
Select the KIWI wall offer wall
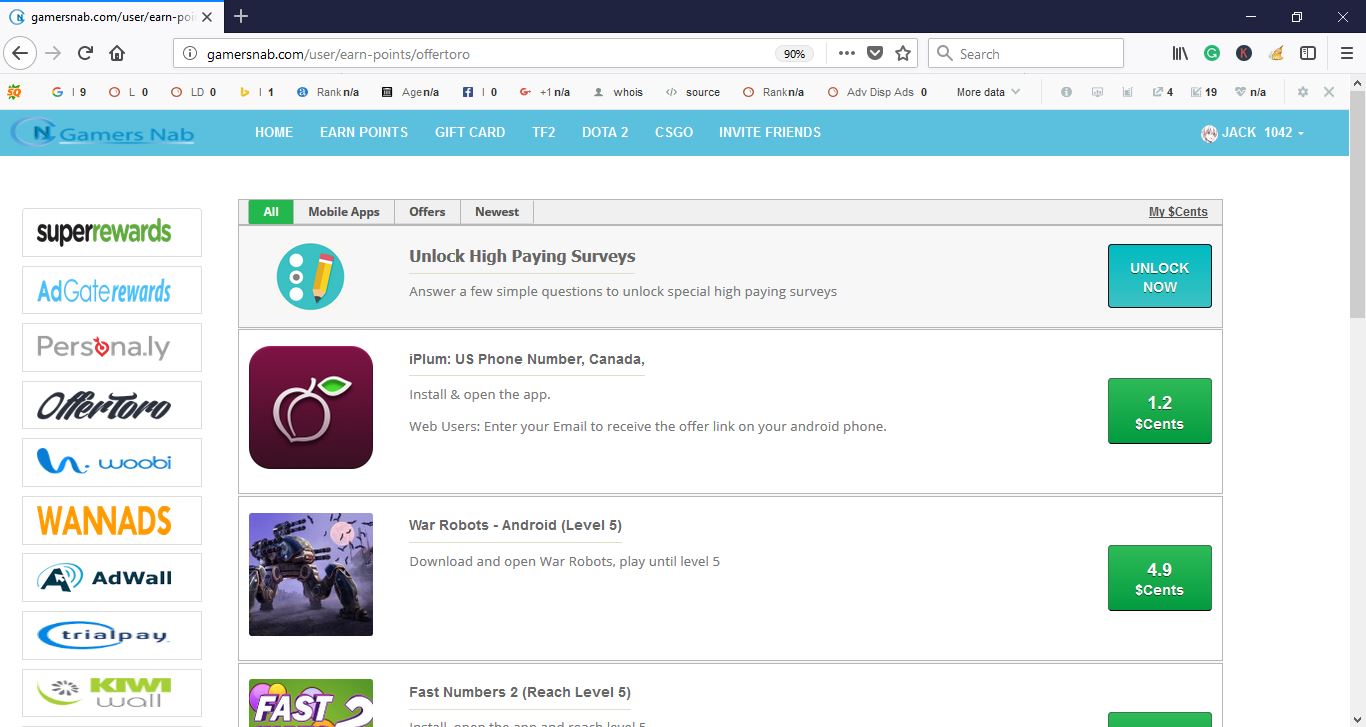click(112, 693)
